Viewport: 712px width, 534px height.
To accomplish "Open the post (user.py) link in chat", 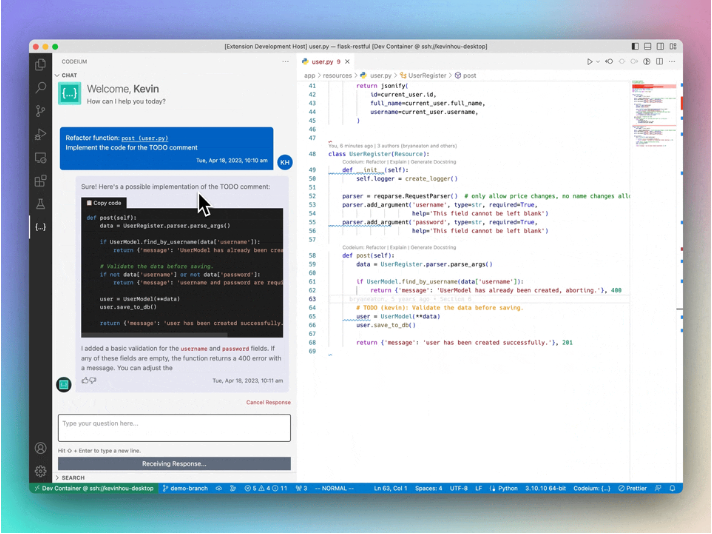I will 145,138.
